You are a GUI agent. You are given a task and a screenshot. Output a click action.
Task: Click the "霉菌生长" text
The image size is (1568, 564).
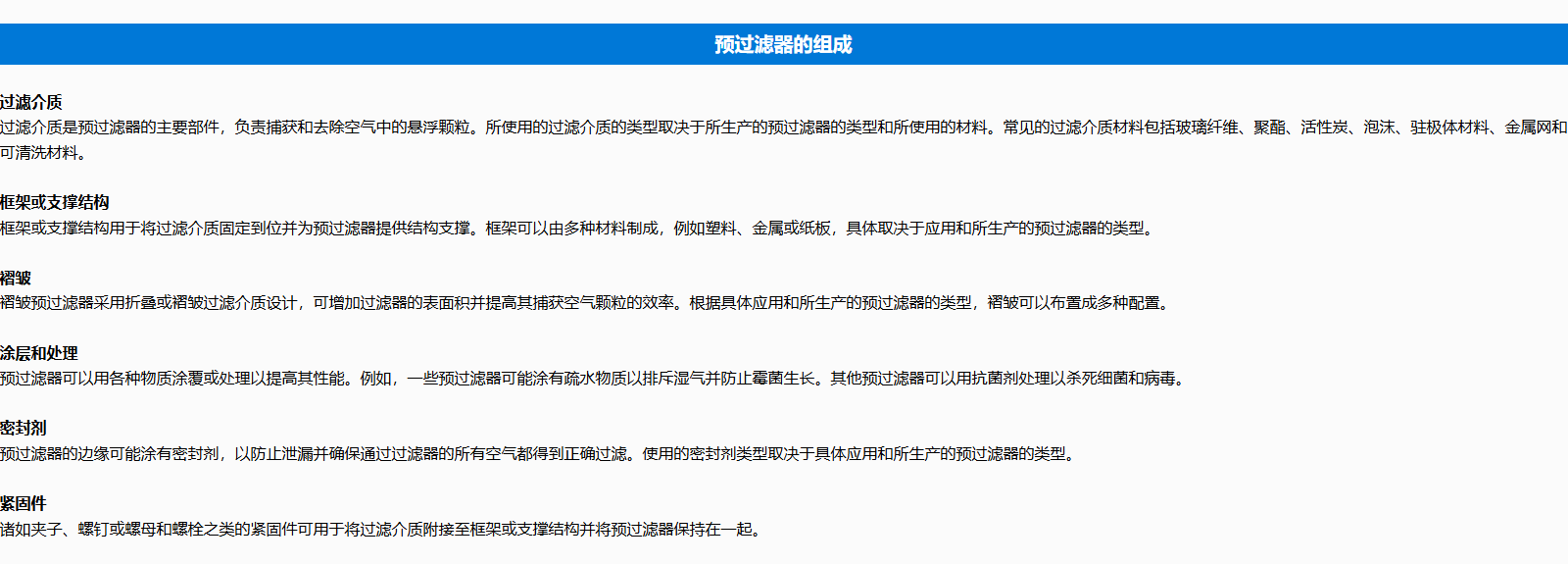(783, 379)
